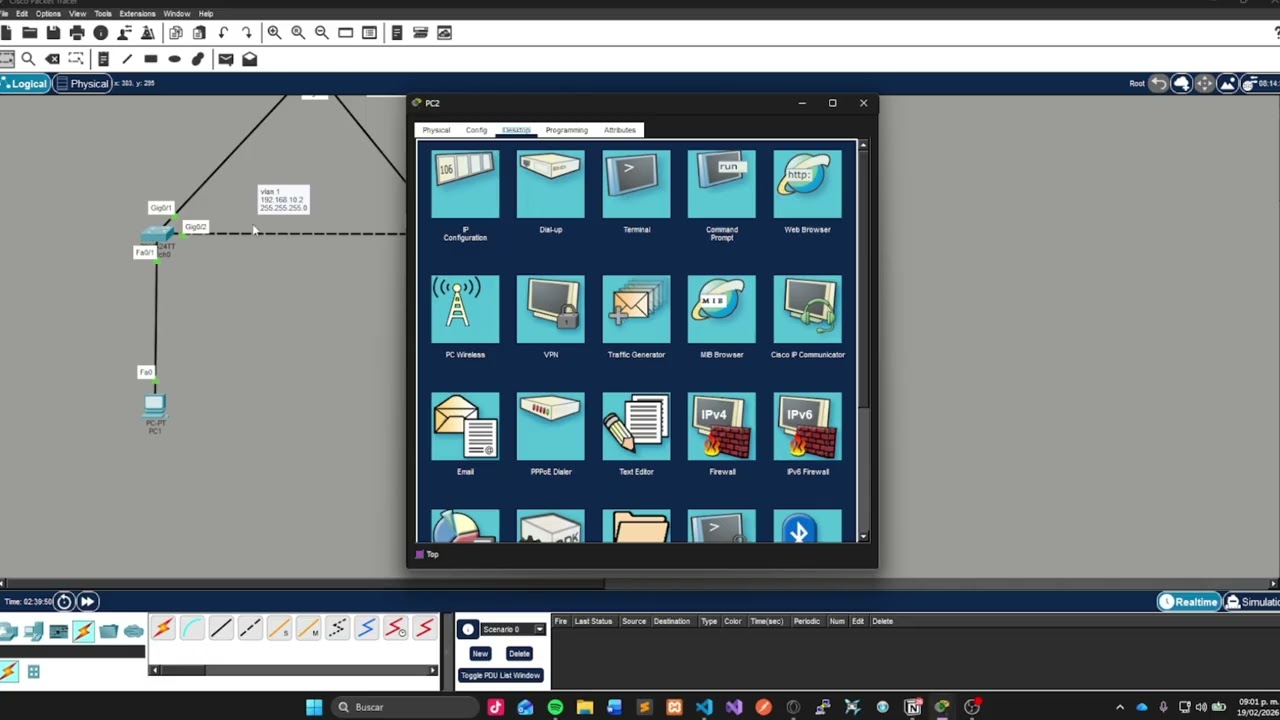
Task: Open the Config tab in PC2
Action: (476, 130)
